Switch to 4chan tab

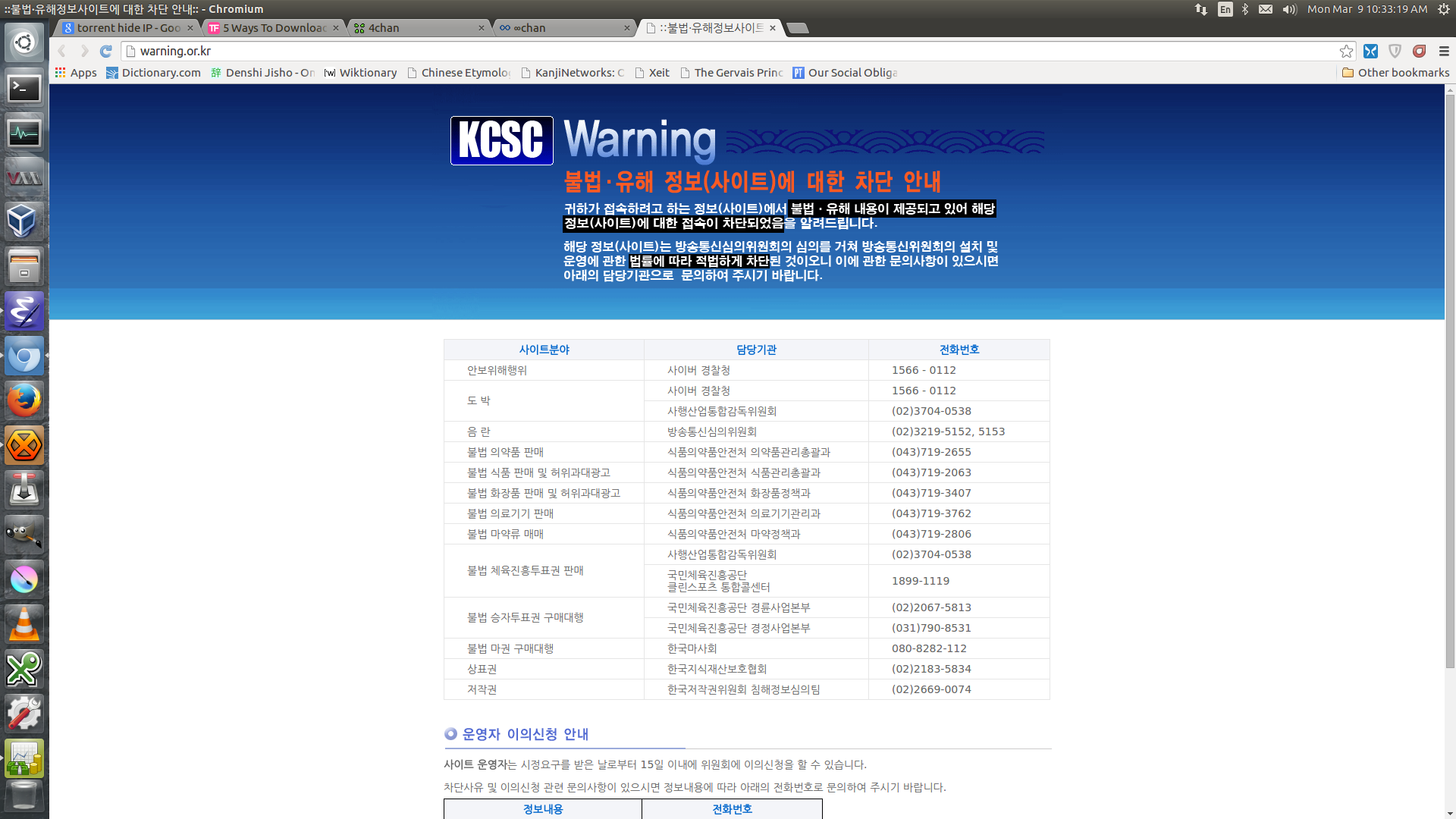419,28
